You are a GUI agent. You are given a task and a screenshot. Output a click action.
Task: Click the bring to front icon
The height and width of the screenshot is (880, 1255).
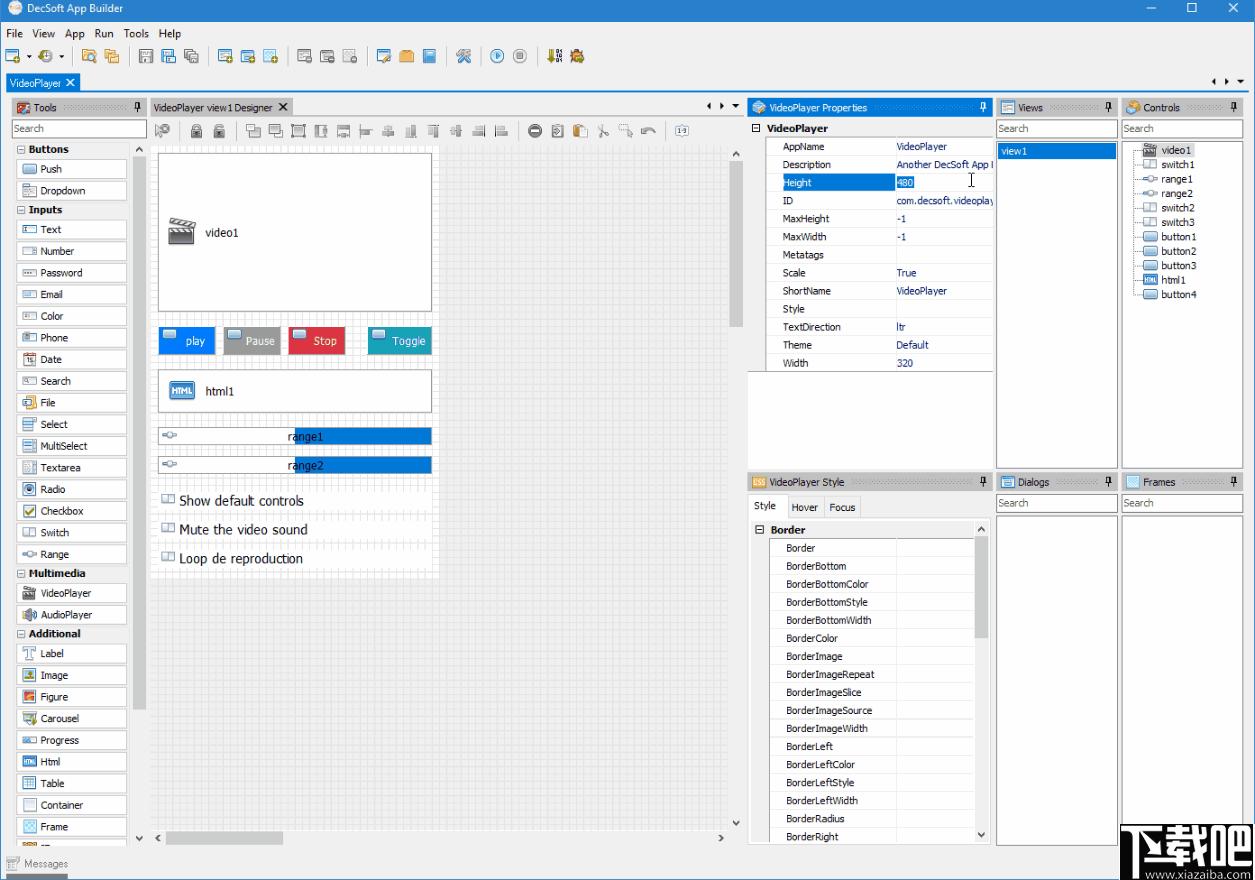(253, 130)
